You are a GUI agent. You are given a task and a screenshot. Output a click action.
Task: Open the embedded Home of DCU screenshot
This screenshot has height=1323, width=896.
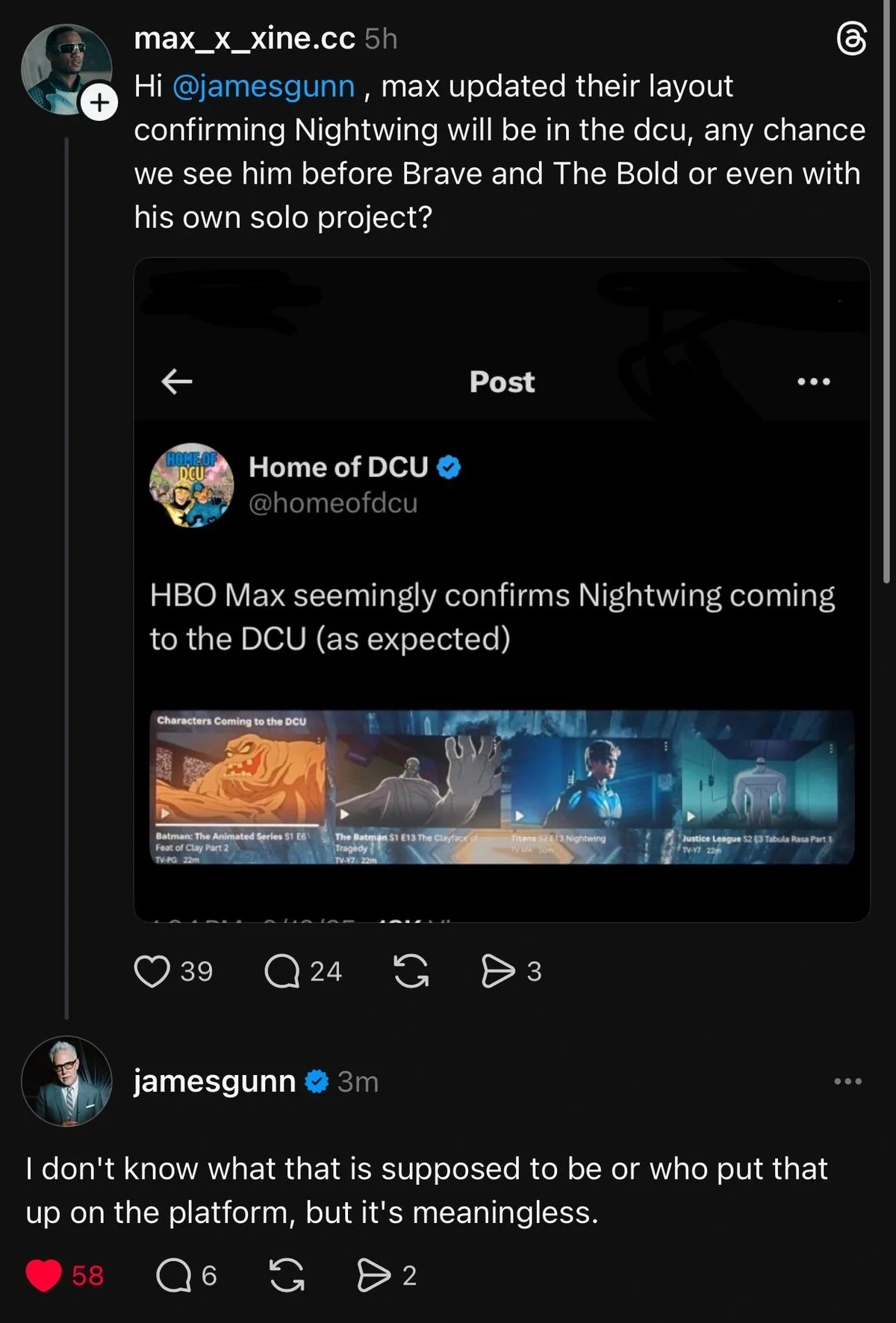pyautogui.click(x=502, y=590)
